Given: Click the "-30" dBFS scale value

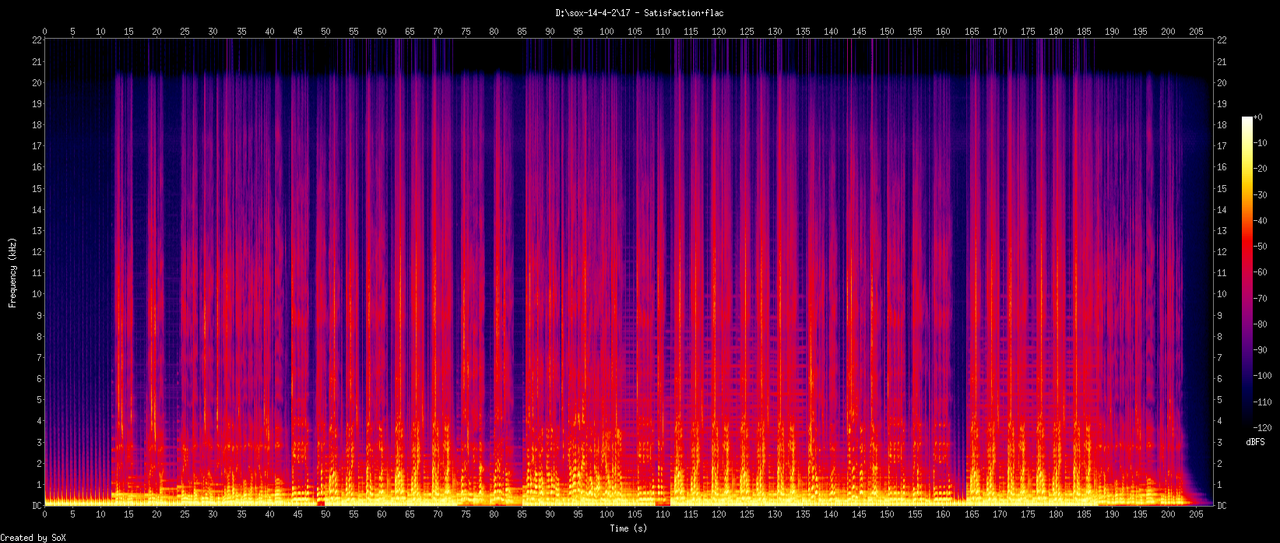Looking at the screenshot, I should point(1260,195).
